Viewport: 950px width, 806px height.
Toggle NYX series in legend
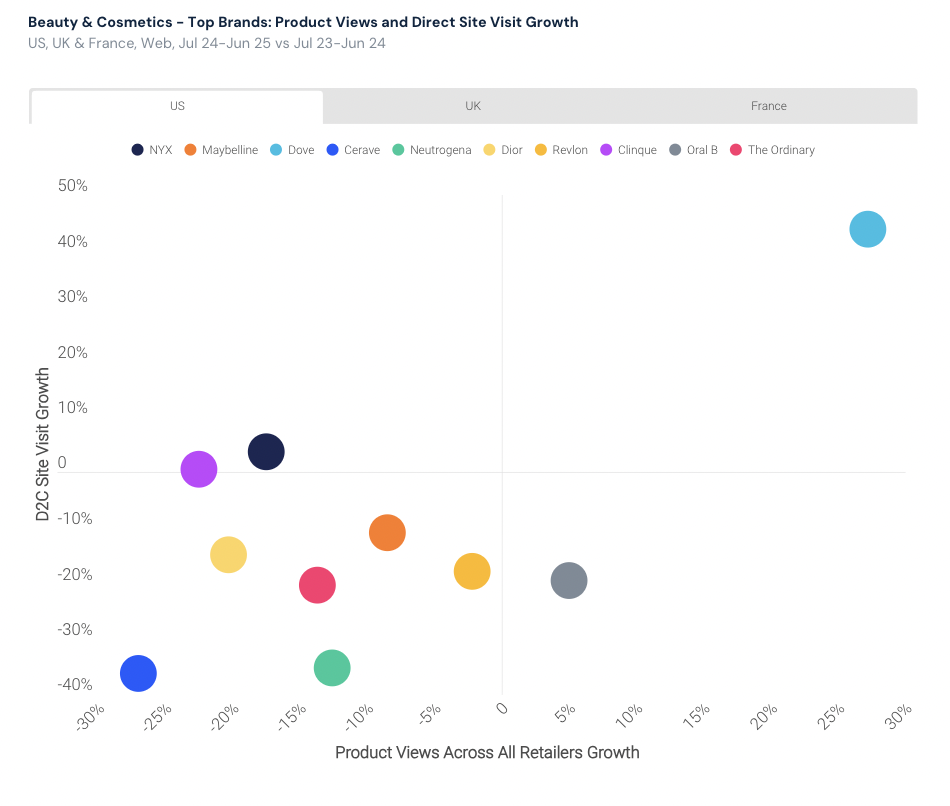pos(152,150)
